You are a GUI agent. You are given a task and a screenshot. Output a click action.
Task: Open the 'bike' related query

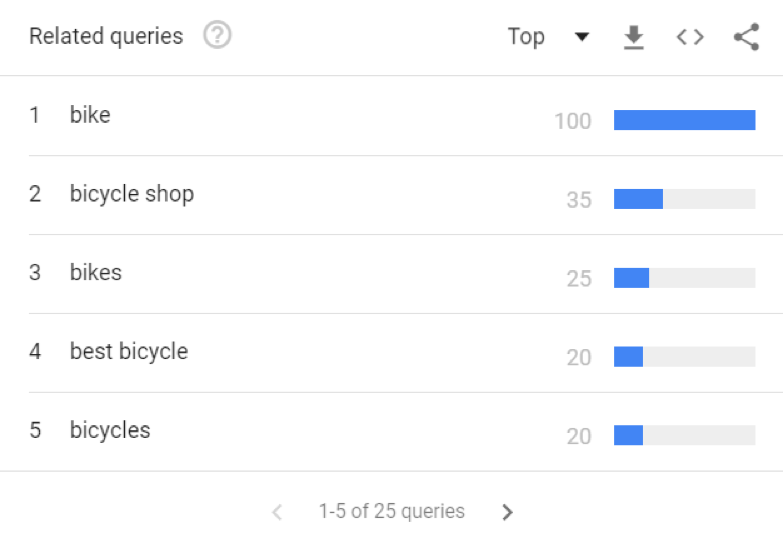pyautogui.click(x=90, y=115)
